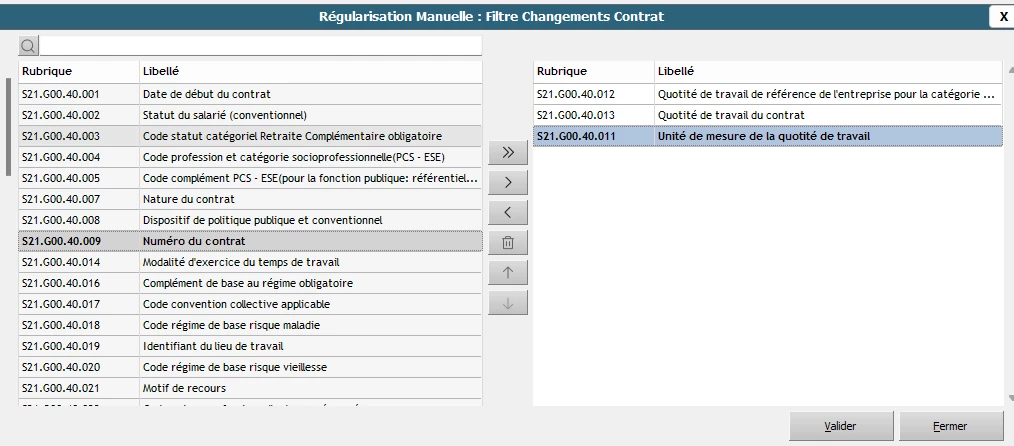Viewport: 1014px width, 446px height.
Task: Click the left arrow remove button
Action: [508, 213]
